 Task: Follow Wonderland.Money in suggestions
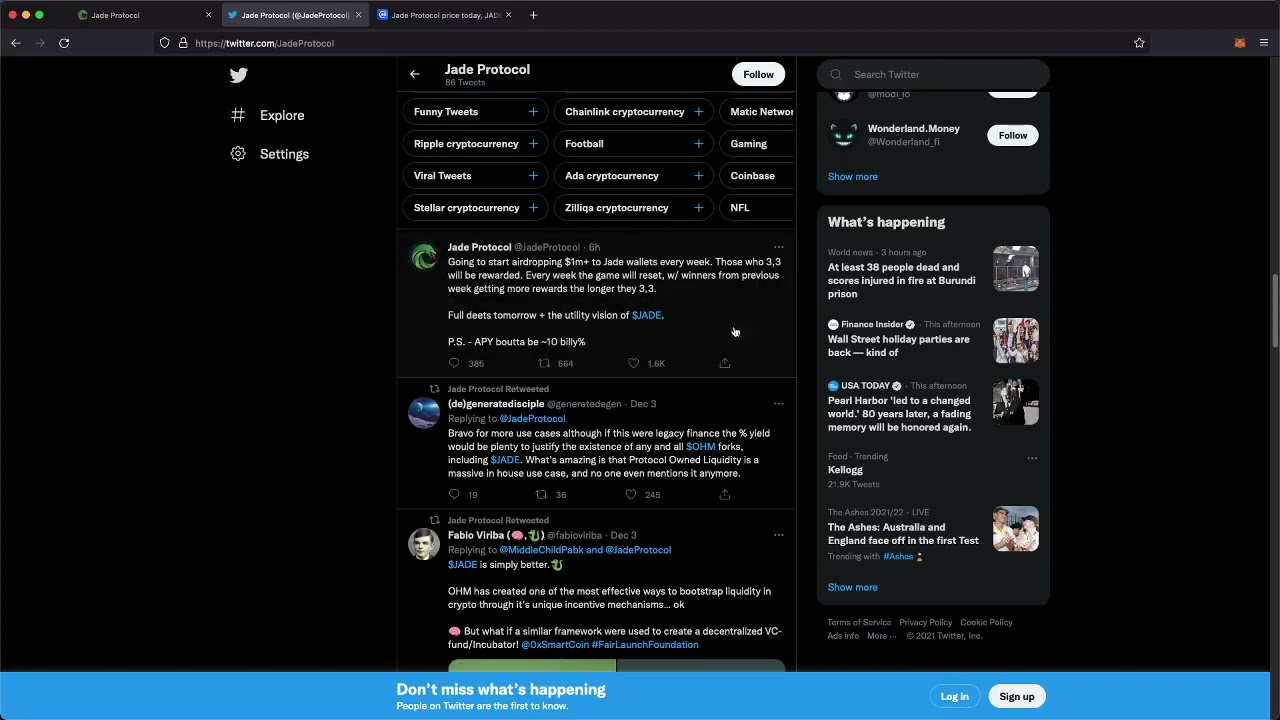click(x=1012, y=135)
